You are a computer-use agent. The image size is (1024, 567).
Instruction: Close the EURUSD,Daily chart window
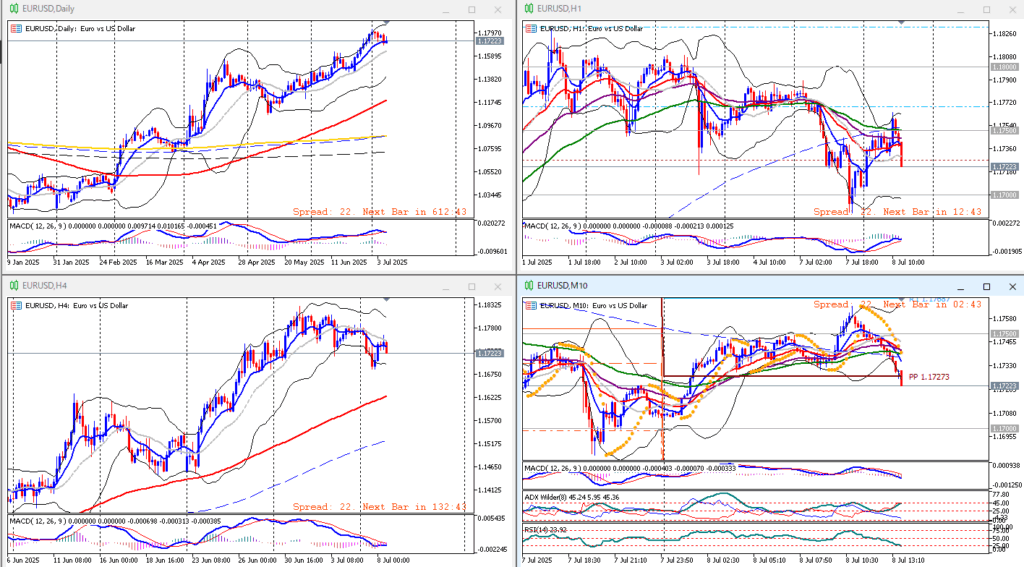498,10
